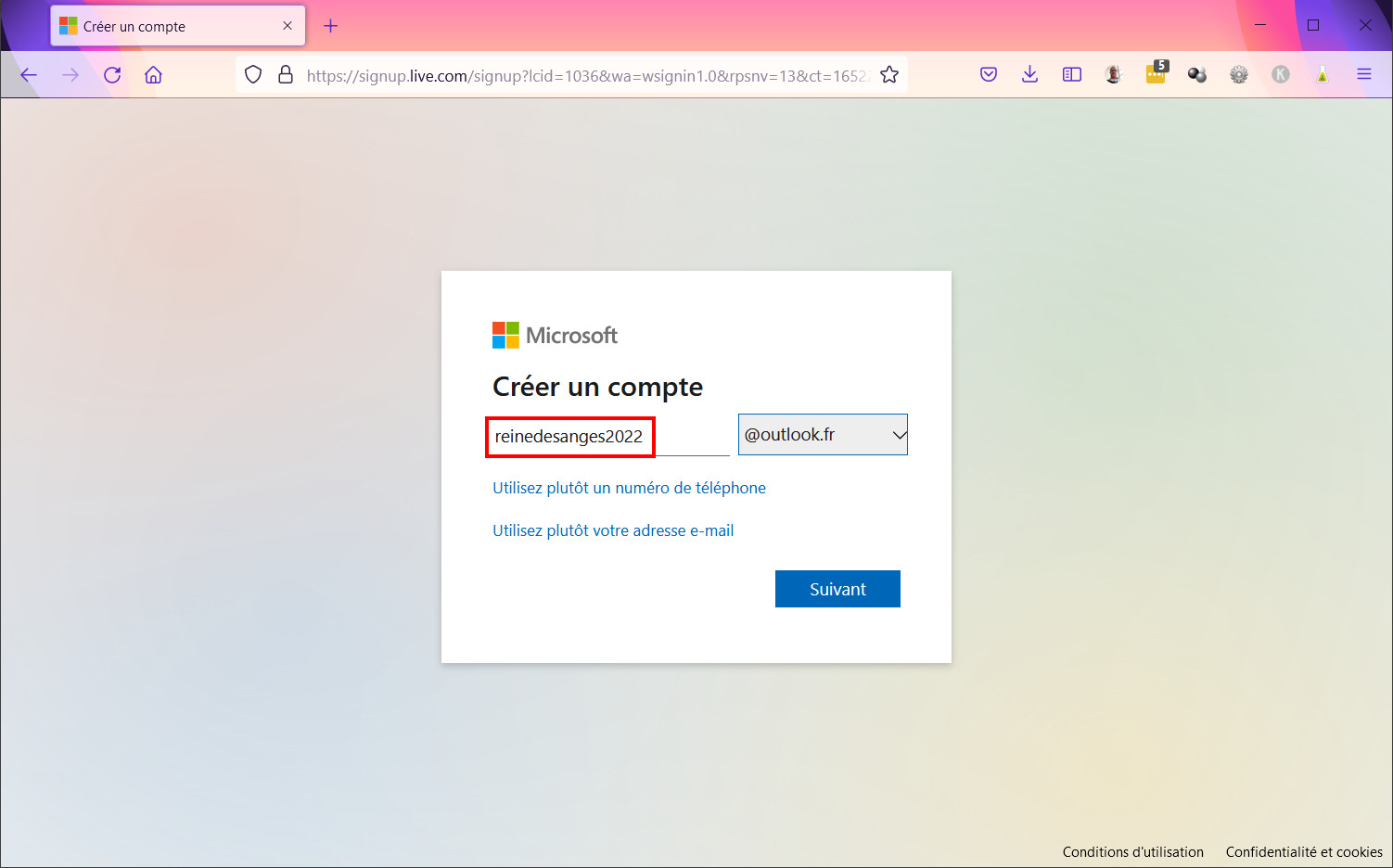Viewport: 1393px width, 868px height.
Task: Open the black spheres extension icon
Action: point(1197,75)
